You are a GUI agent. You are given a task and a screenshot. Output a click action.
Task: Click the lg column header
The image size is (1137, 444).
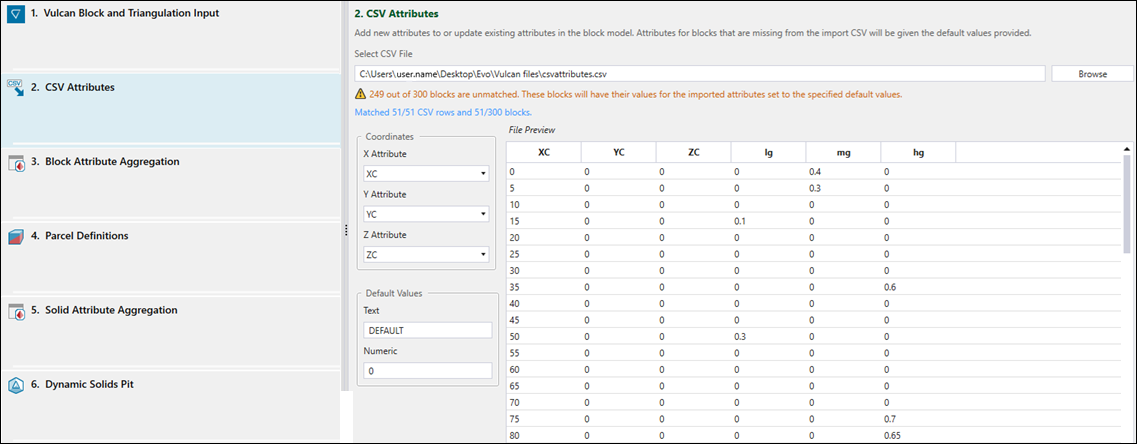click(768, 152)
